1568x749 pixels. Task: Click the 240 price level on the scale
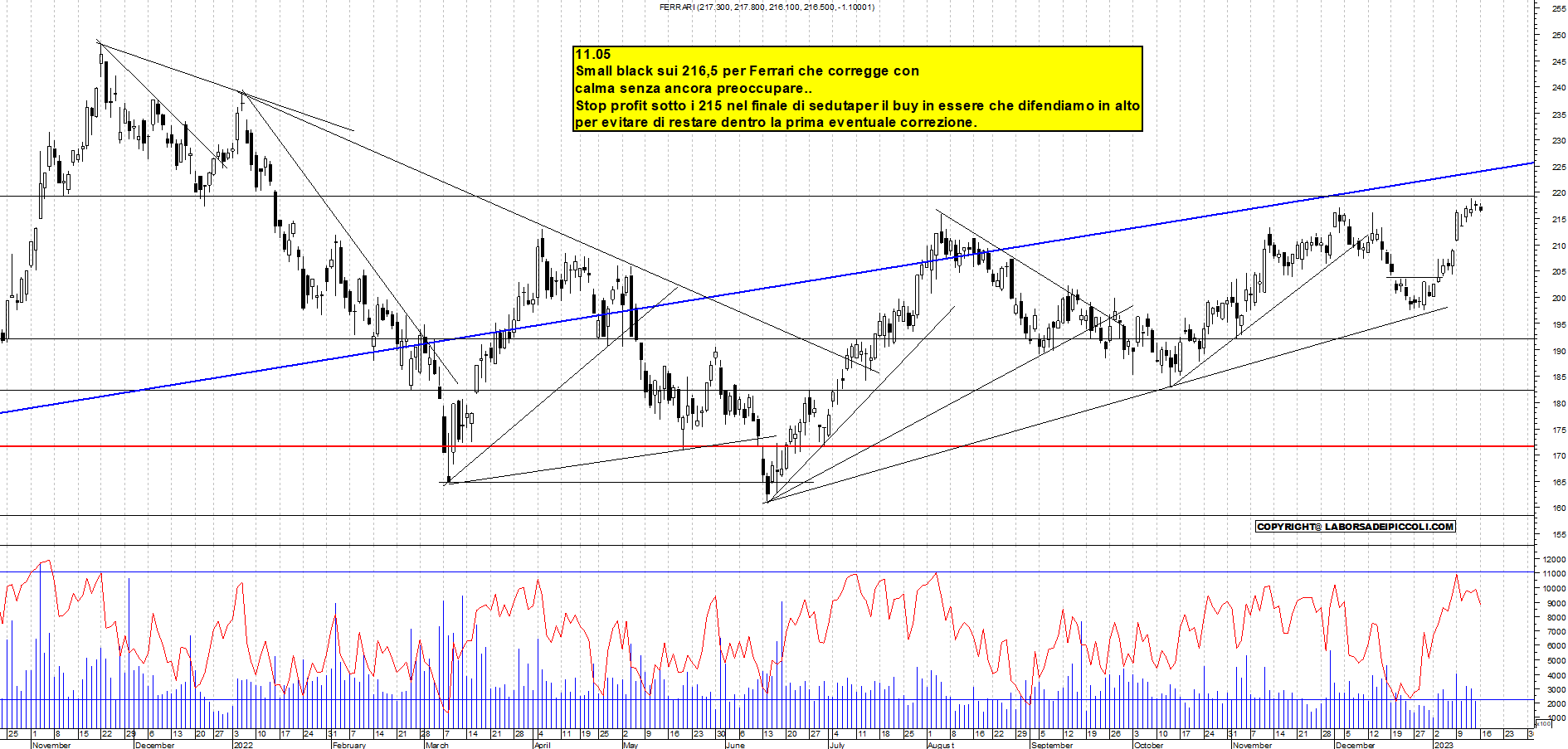[1559, 88]
